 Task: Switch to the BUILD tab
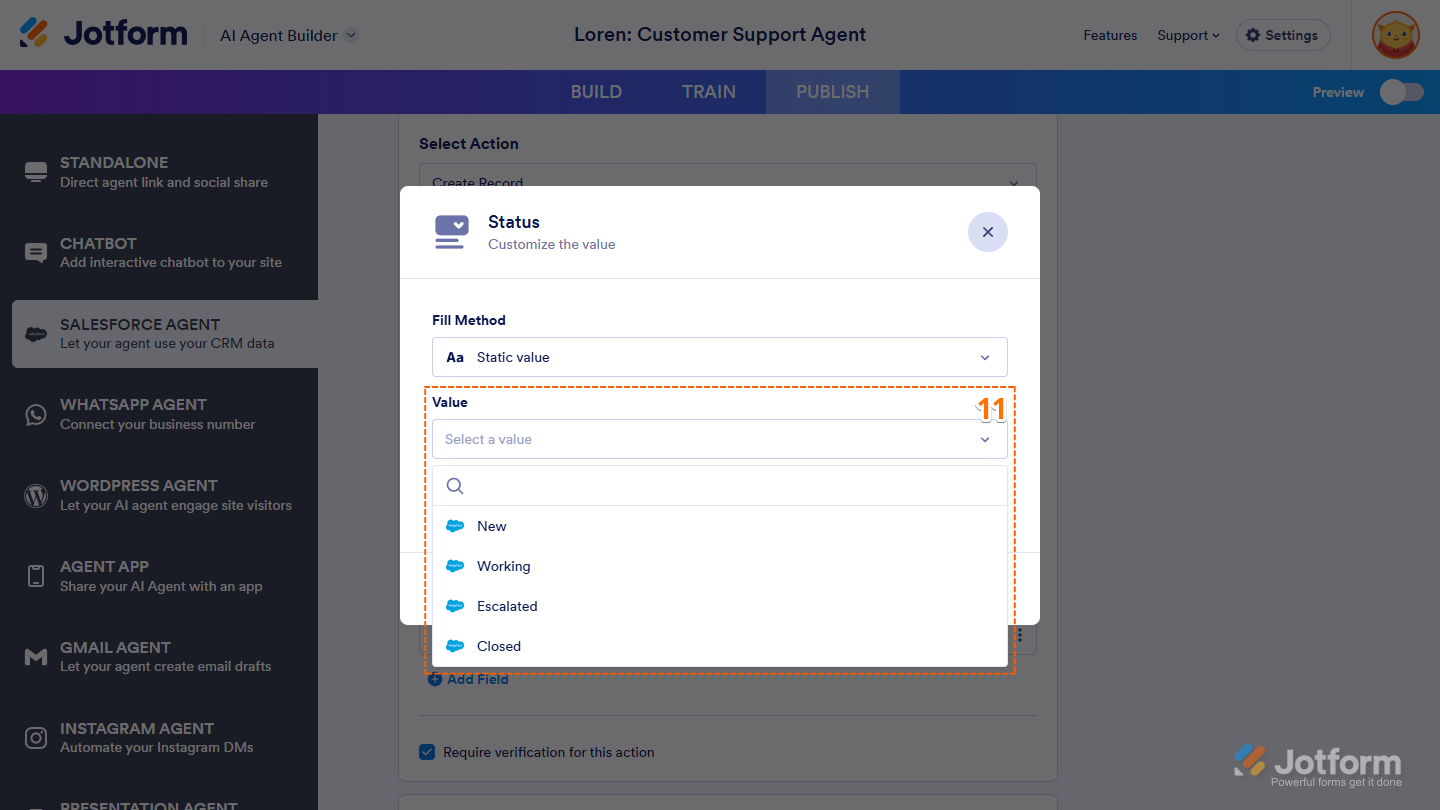(596, 91)
